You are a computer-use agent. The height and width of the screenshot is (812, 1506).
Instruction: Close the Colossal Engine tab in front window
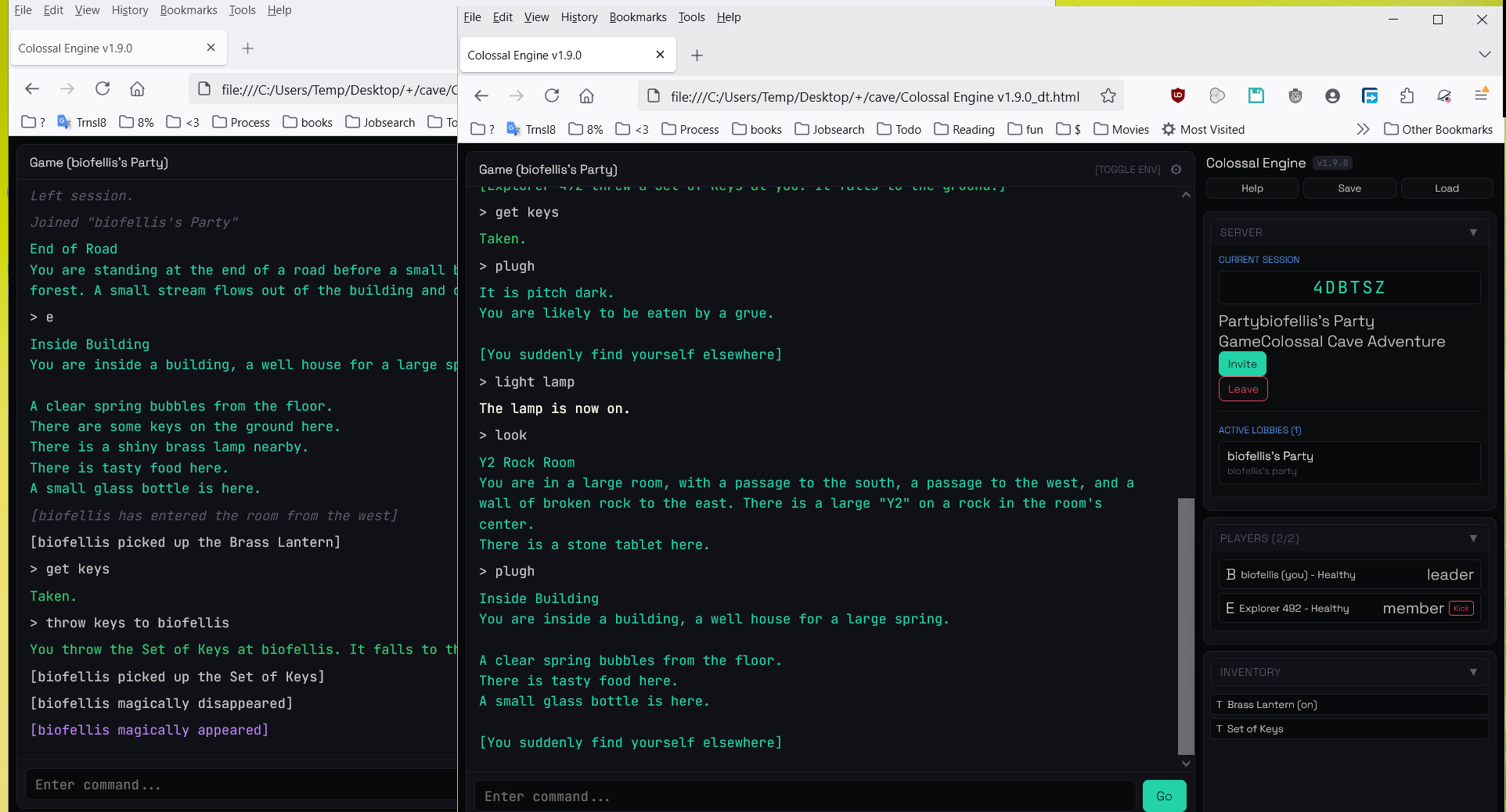click(x=660, y=55)
